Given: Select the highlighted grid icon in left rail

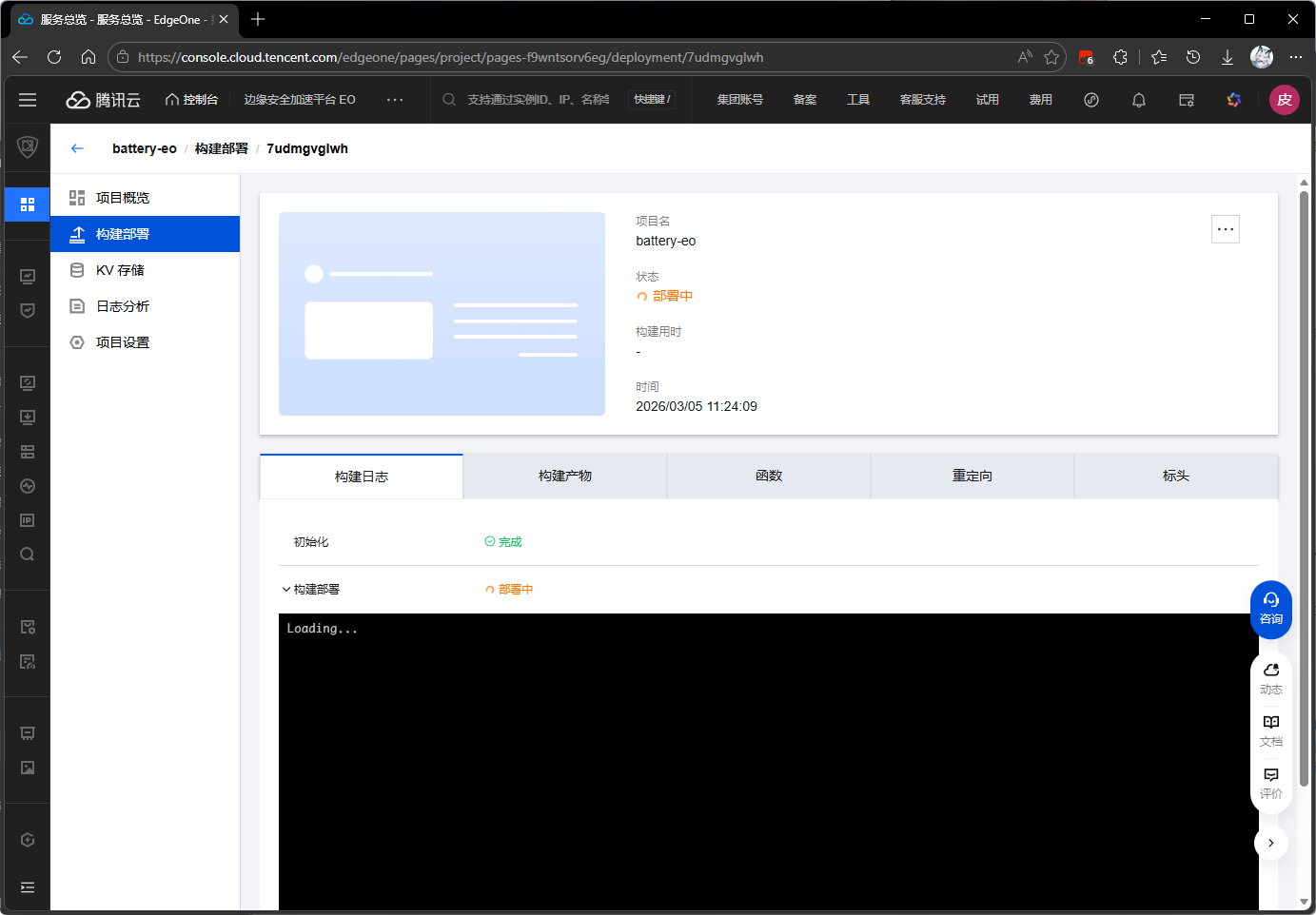Looking at the screenshot, I should click(x=28, y=204).
